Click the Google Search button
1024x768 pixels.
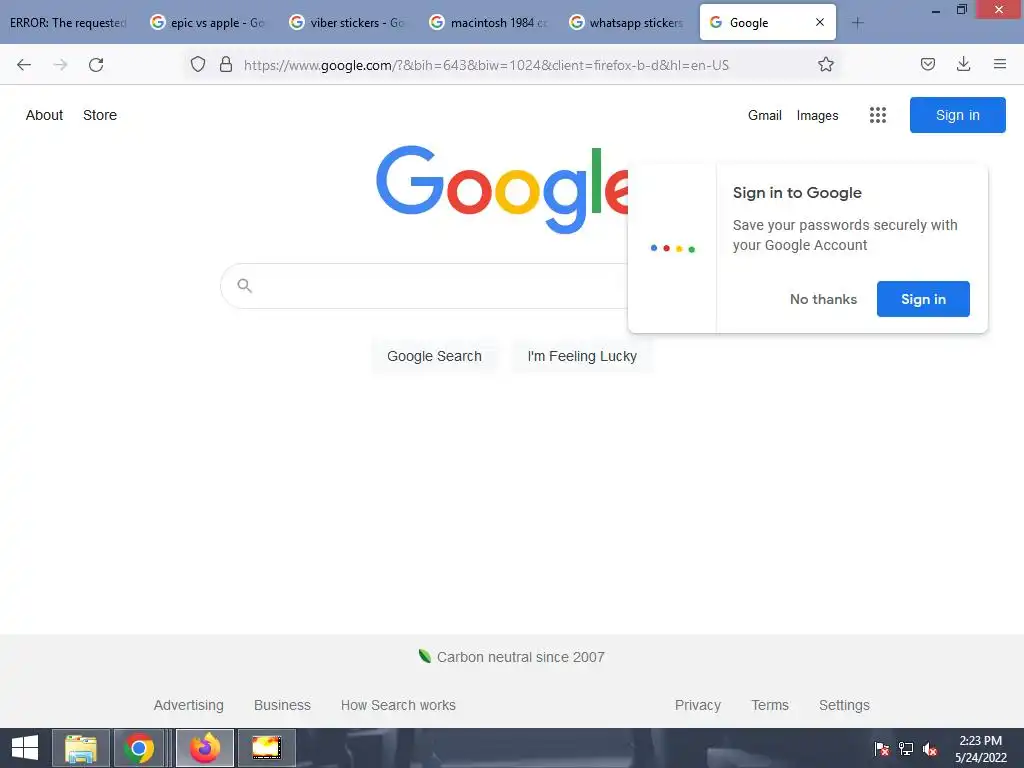point(434,356)
